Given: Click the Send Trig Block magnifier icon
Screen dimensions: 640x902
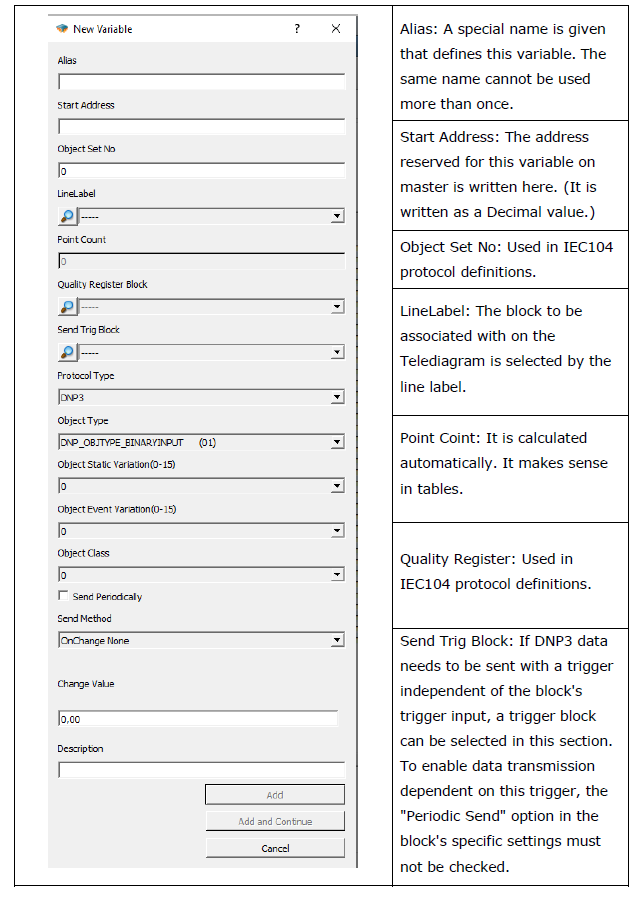Looking at the screenshot, I should (67, 352).
